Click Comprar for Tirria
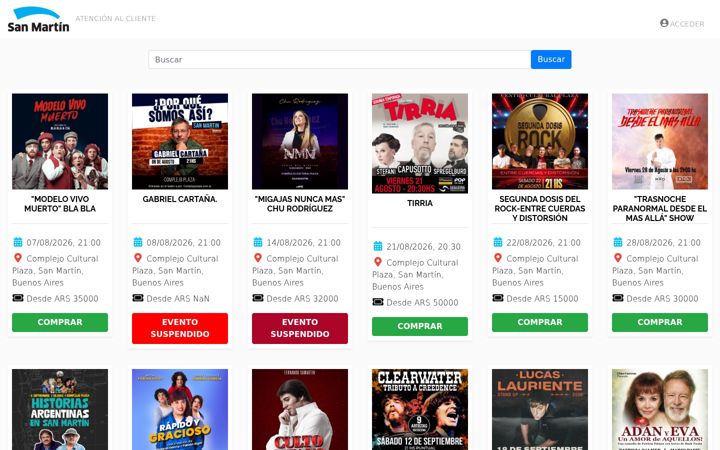 [x=420, y=326]
